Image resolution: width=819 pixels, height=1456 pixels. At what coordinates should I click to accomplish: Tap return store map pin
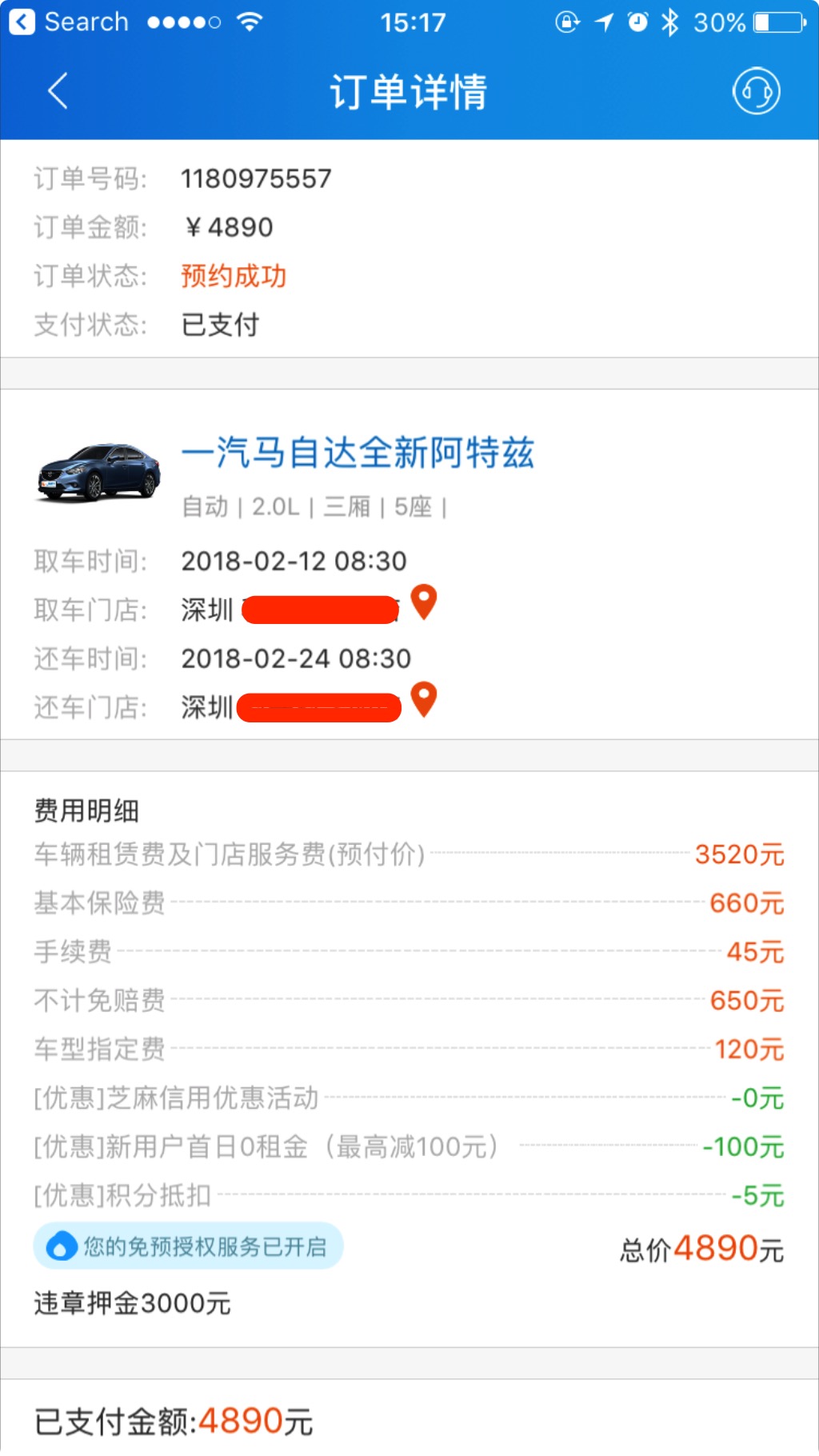coord(424,699)
